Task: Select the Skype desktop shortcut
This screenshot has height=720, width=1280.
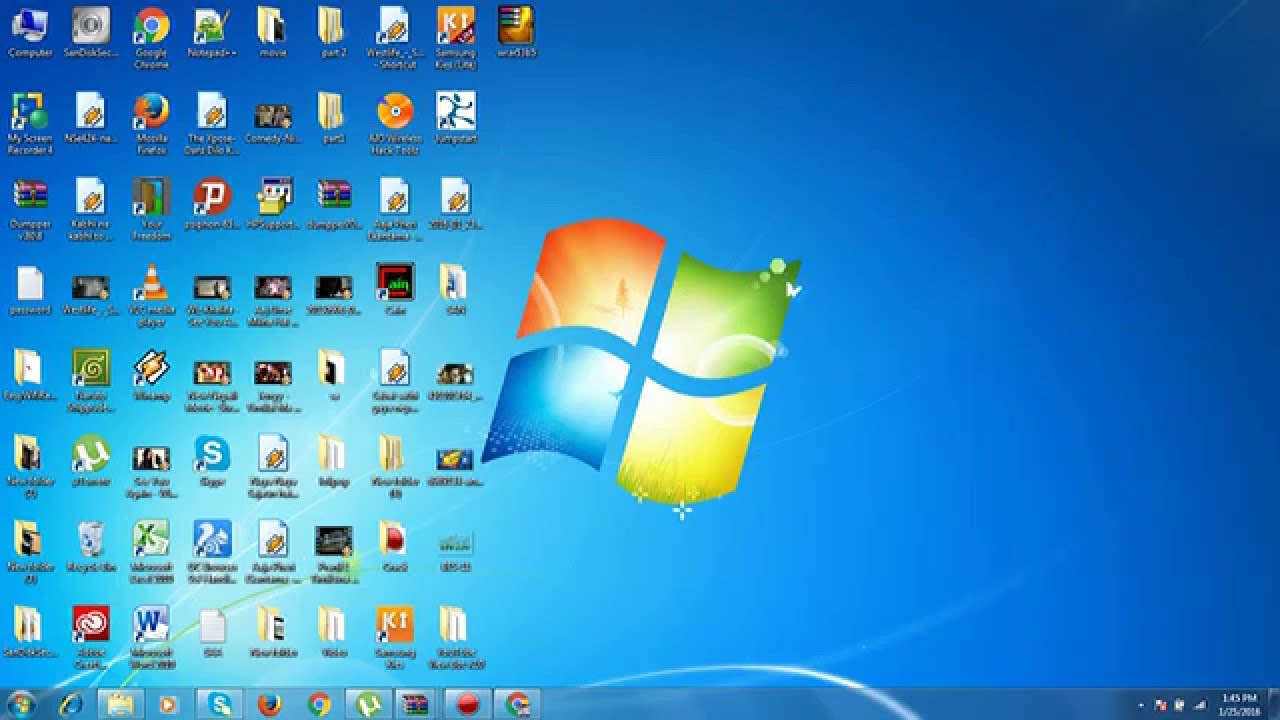Action: tap(212, 462)
